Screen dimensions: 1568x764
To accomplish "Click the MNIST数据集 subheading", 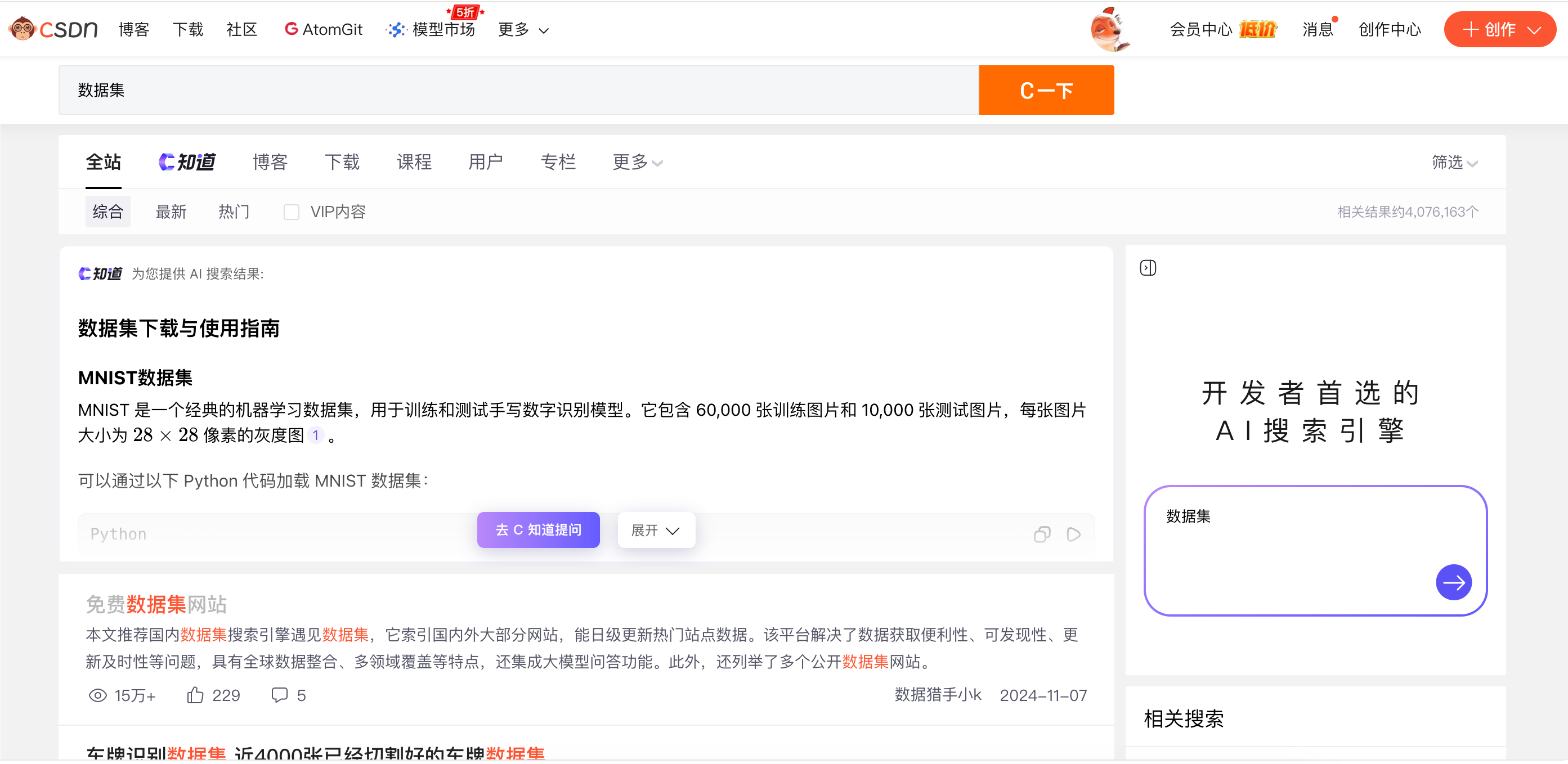I will (135, 377).
